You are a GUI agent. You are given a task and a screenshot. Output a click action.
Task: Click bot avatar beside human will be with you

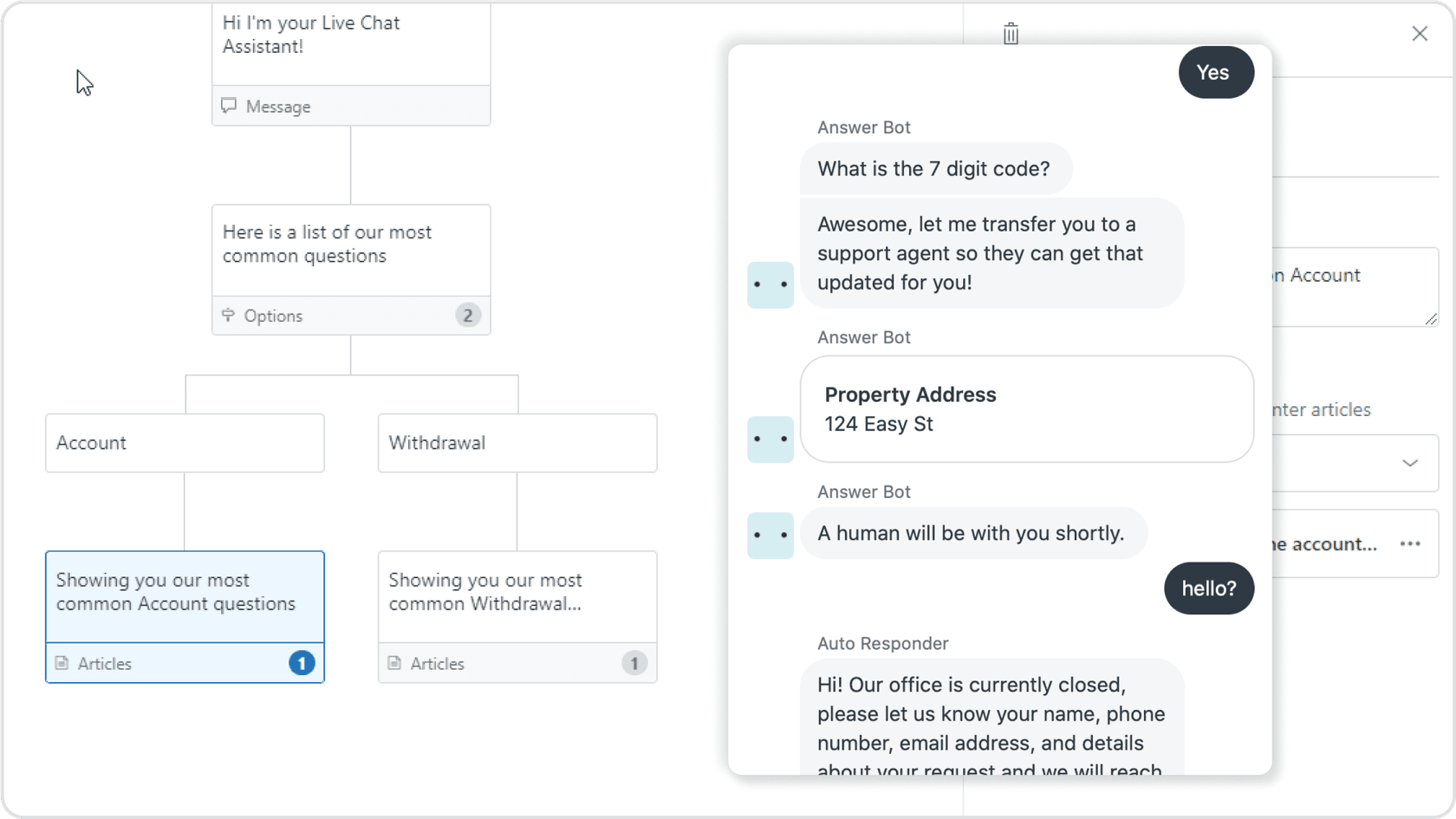click(x=770, y=535)
